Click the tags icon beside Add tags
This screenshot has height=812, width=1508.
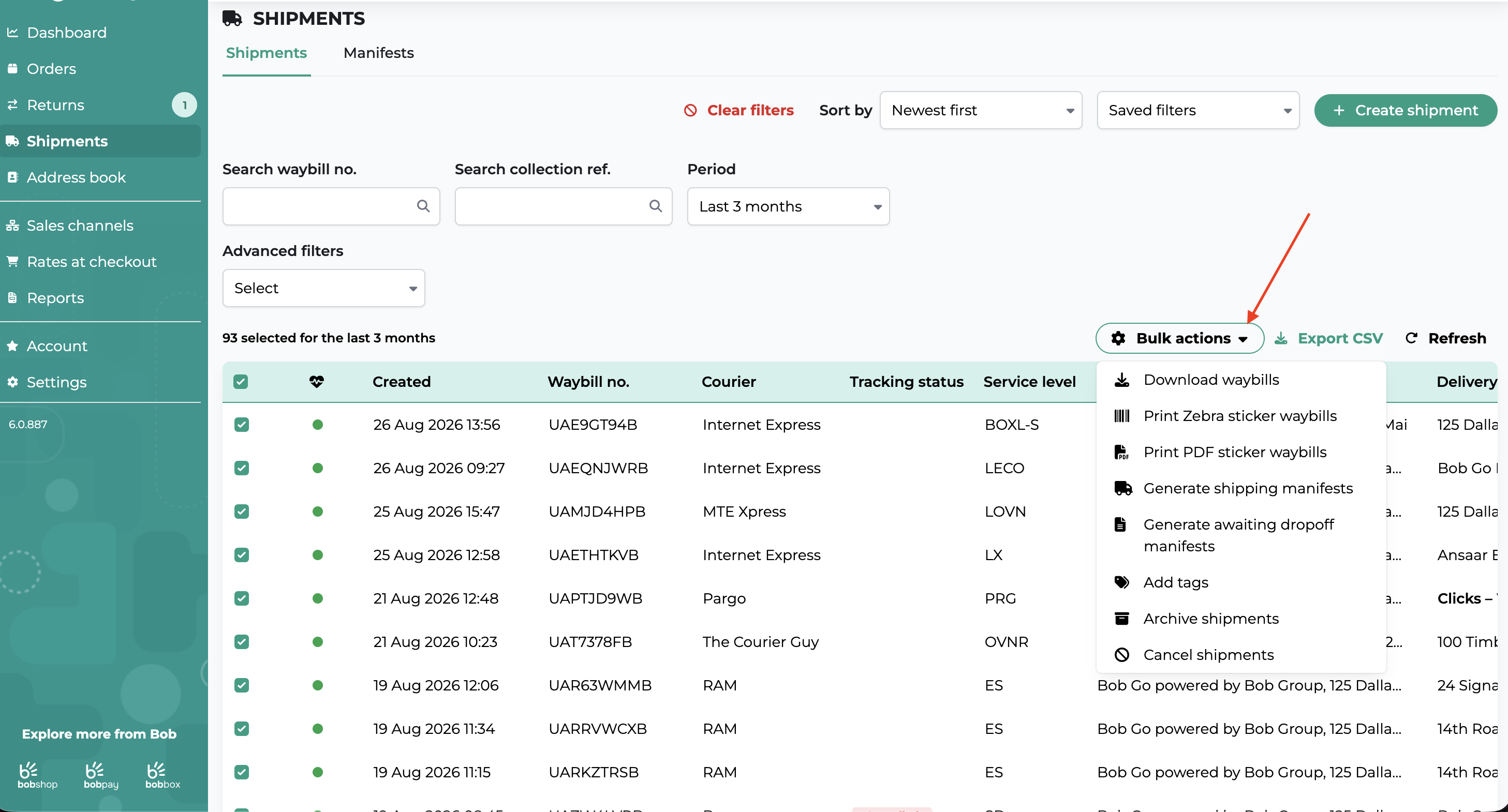[x=1121, y=582]
